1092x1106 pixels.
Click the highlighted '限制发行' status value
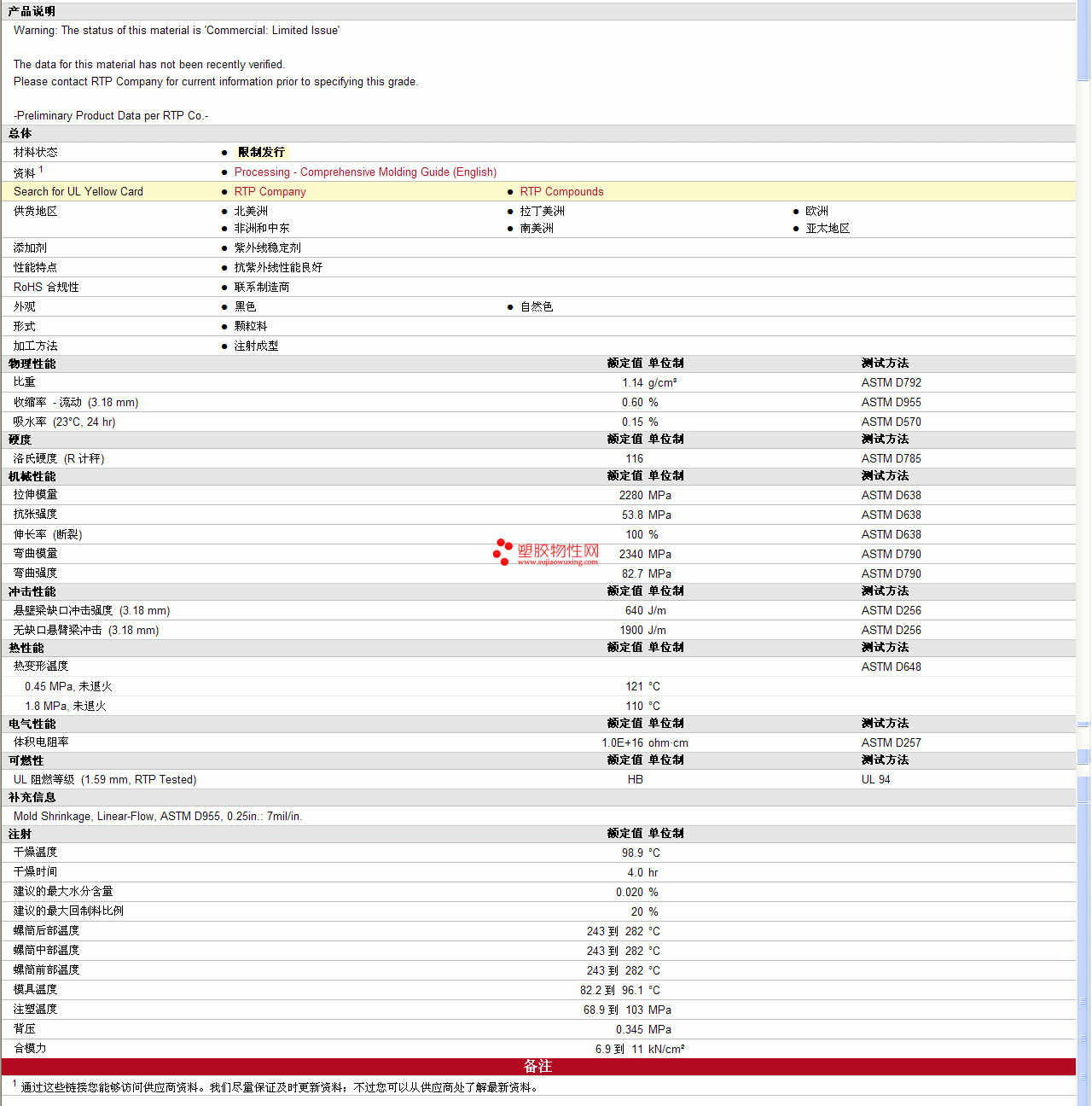[262, 153]
